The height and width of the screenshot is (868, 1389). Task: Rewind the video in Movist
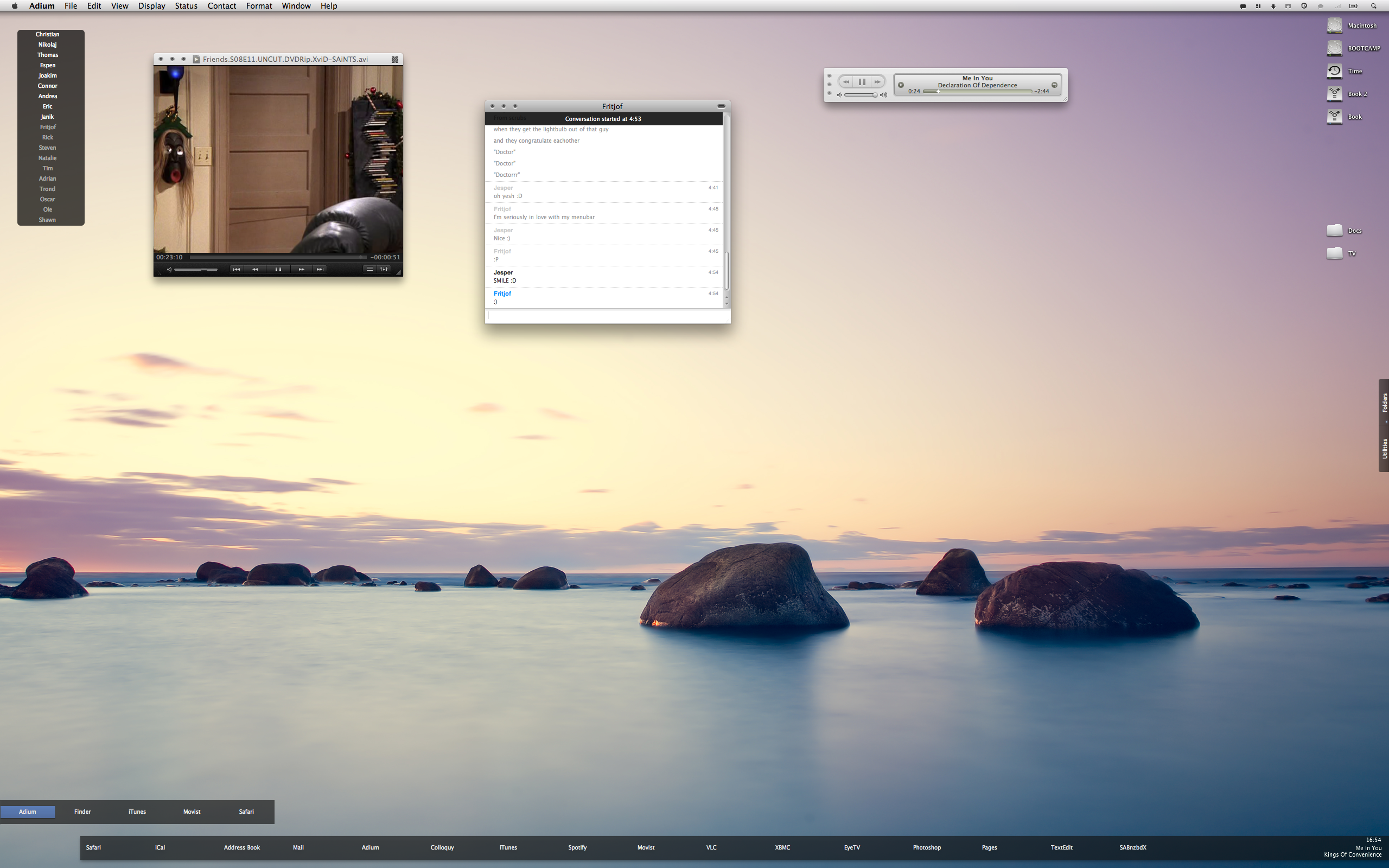(x=256, y=269)
